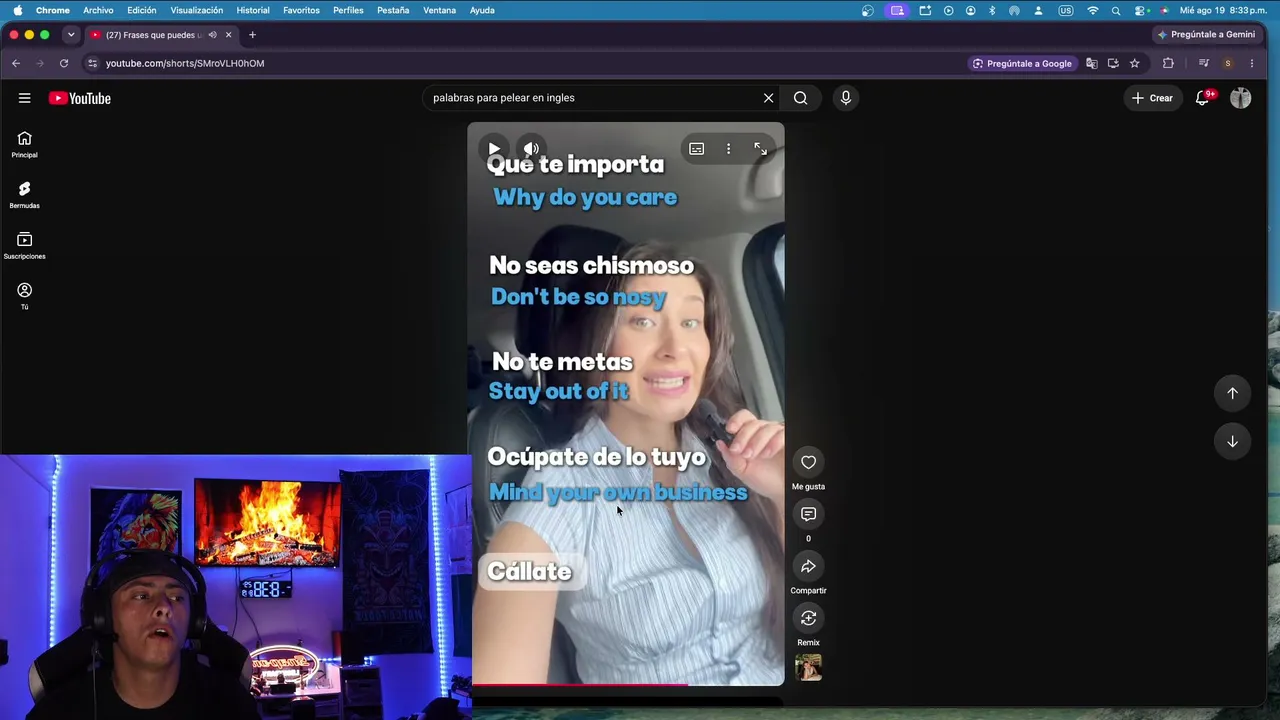Image resolution: width=1280 pixels, height=720 pixels.
Task: Open the US keyboard input menu
Action: coord(1066,10)
